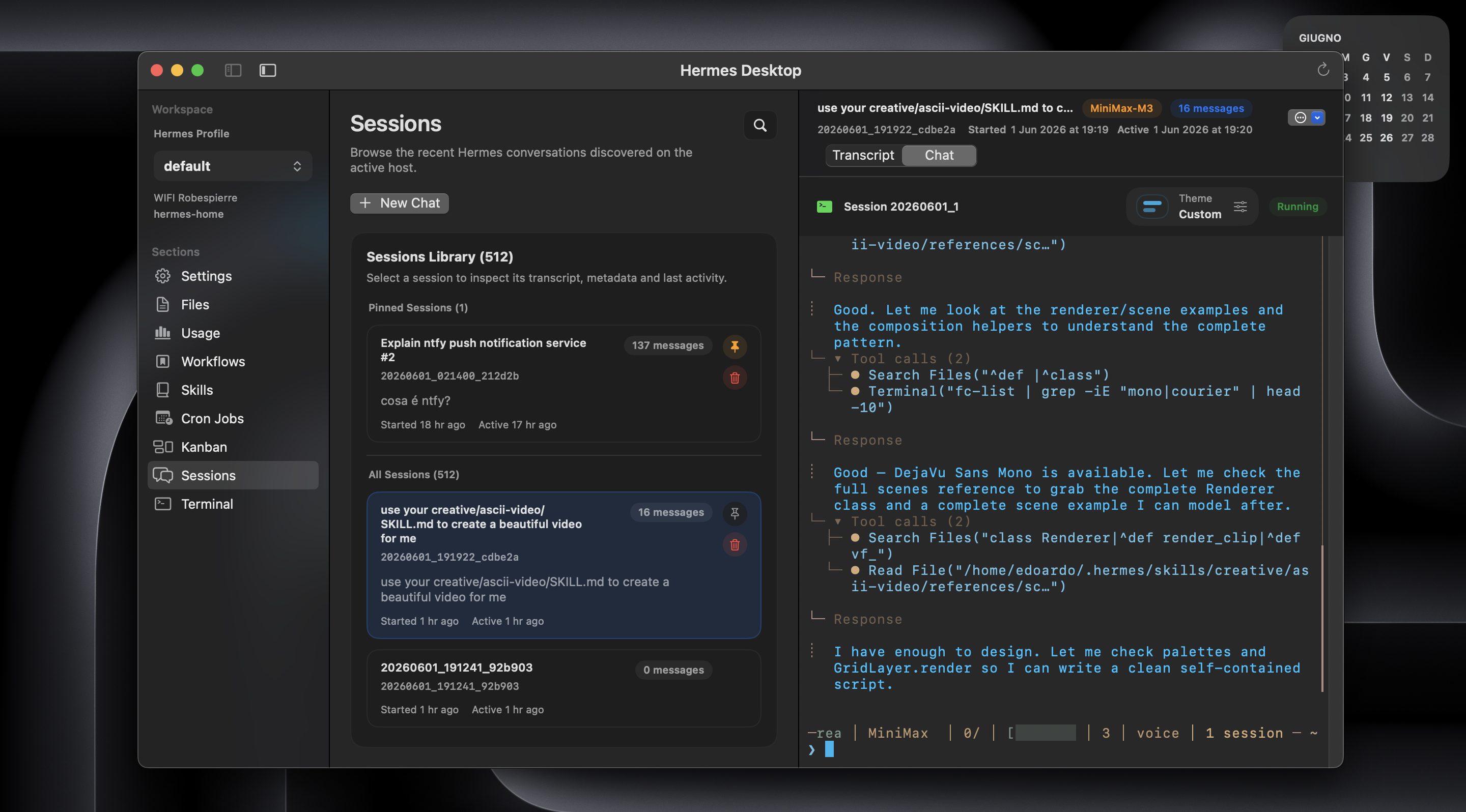The height and width of the screenshot is (812, 1466).
Task: Click 'WIFI Robespierre' label
Action: point(195,197)
